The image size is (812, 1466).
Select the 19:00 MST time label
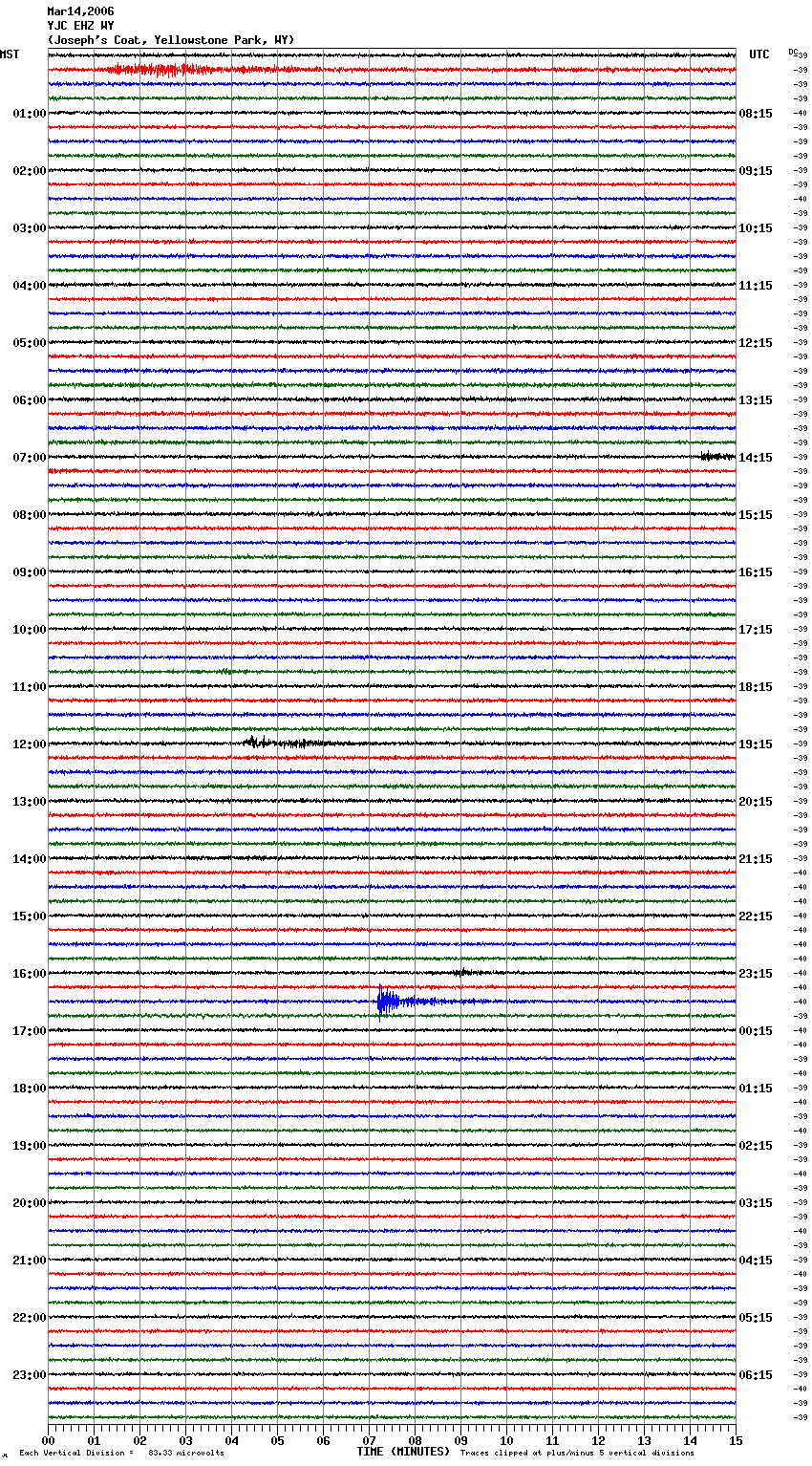point(30,1146)
